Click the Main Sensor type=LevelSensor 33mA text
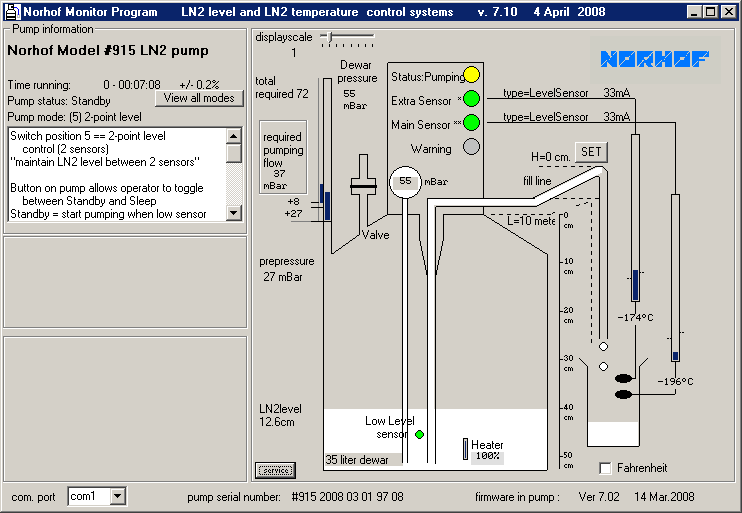The height and width of the screenshot is (513, 742). (566, 117)
